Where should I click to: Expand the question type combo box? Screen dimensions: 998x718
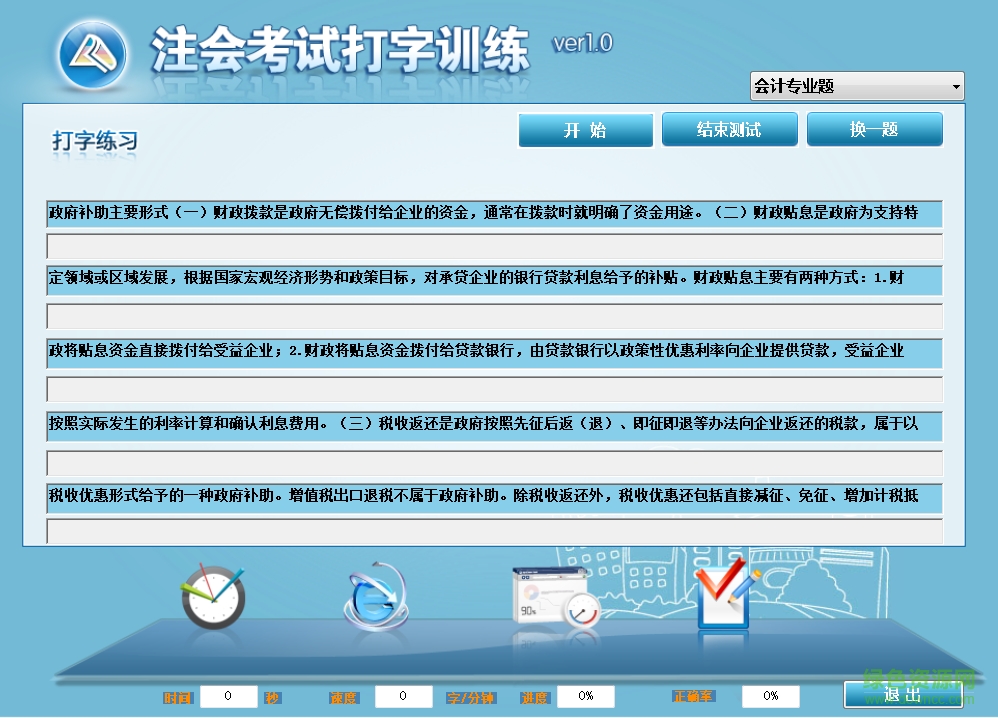coord(857,86)
